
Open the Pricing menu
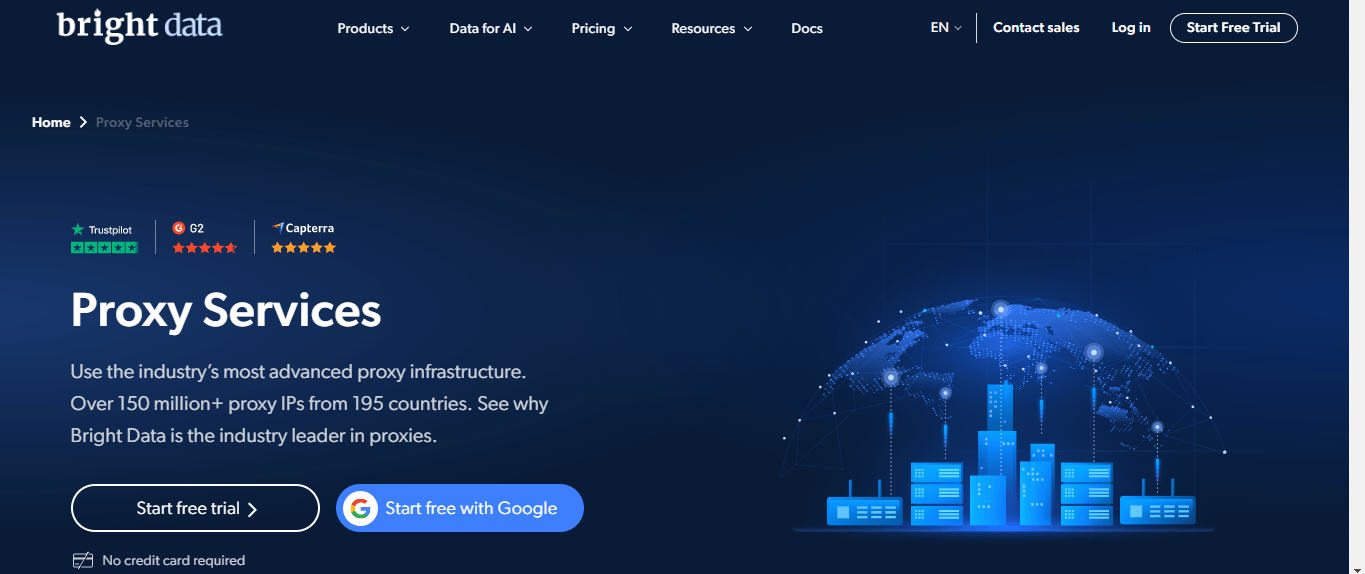point(602,28)
